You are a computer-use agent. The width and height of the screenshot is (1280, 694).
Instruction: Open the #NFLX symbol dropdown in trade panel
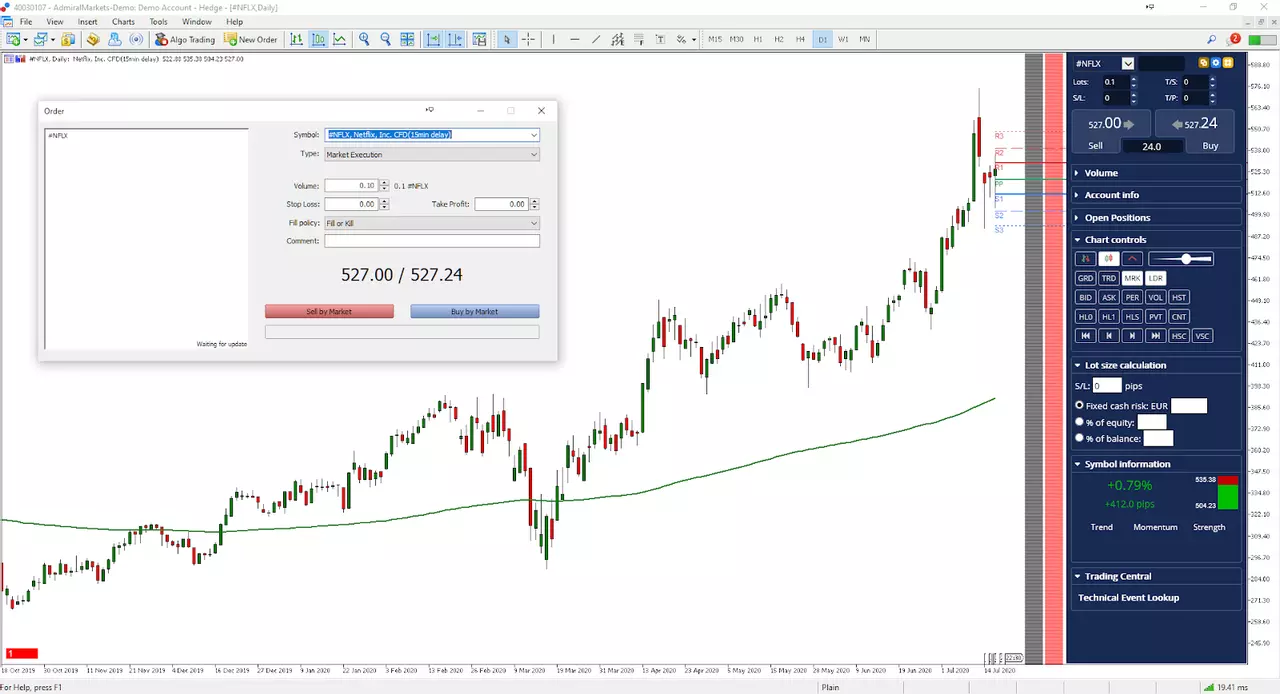[x=1128, y=63]
